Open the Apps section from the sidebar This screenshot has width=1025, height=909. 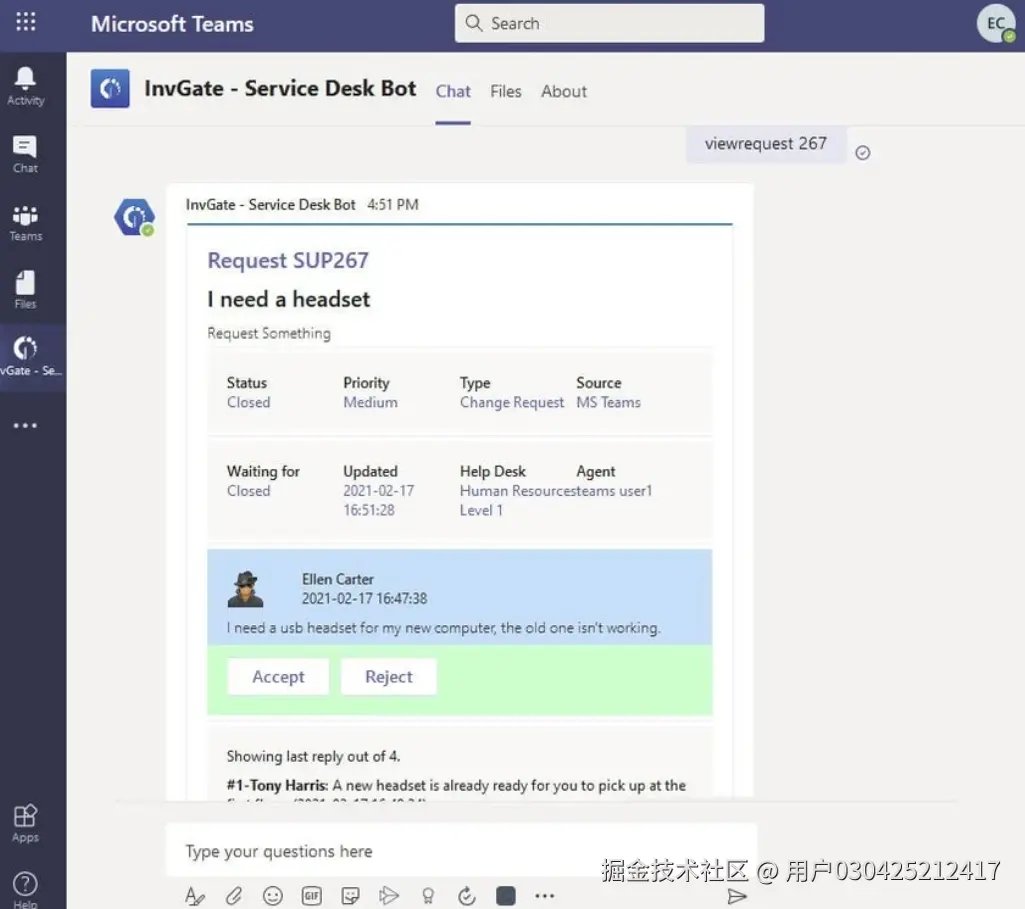(x=24, y=820)
